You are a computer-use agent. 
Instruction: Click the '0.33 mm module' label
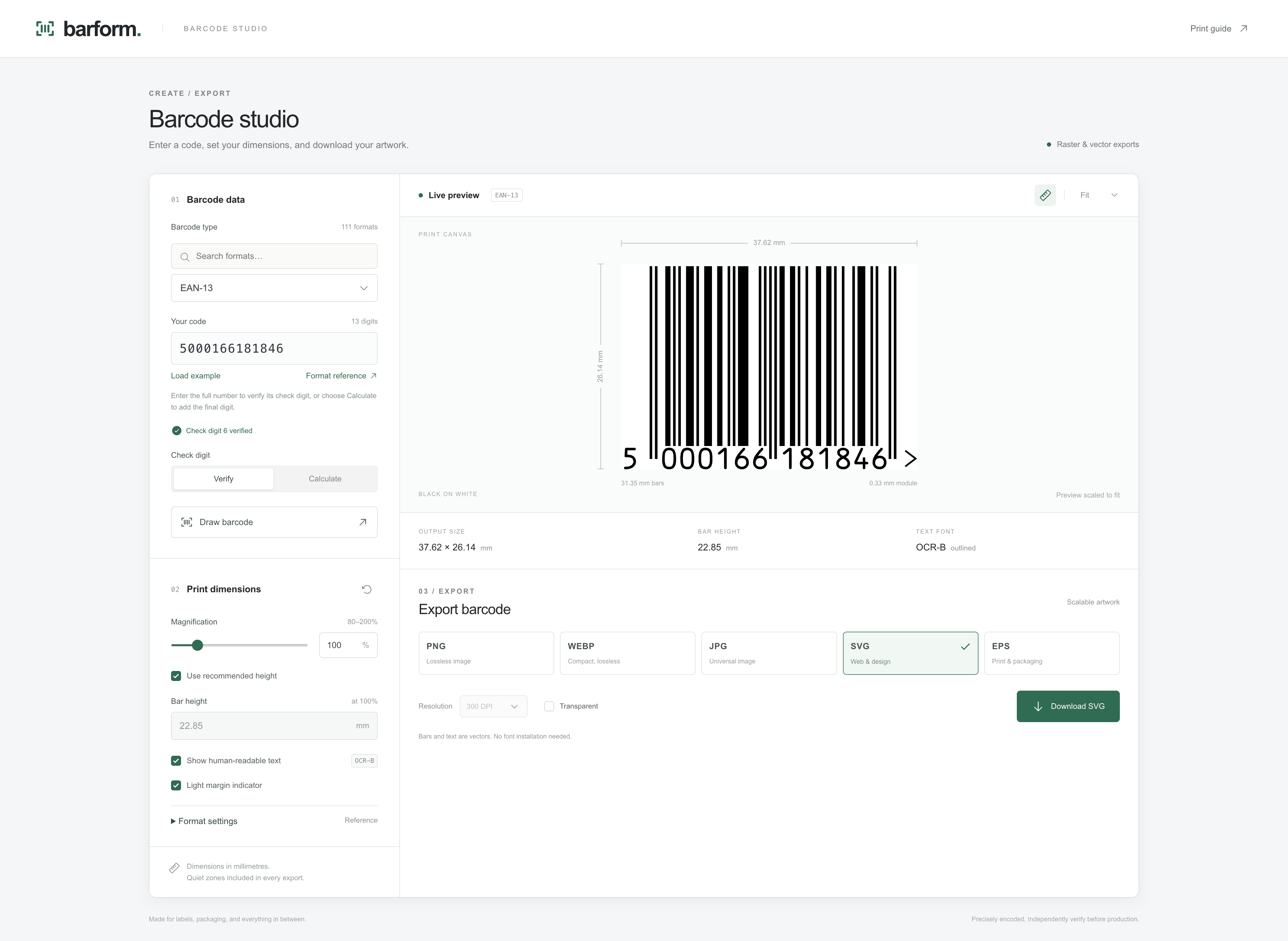click(x=893, y=483)
